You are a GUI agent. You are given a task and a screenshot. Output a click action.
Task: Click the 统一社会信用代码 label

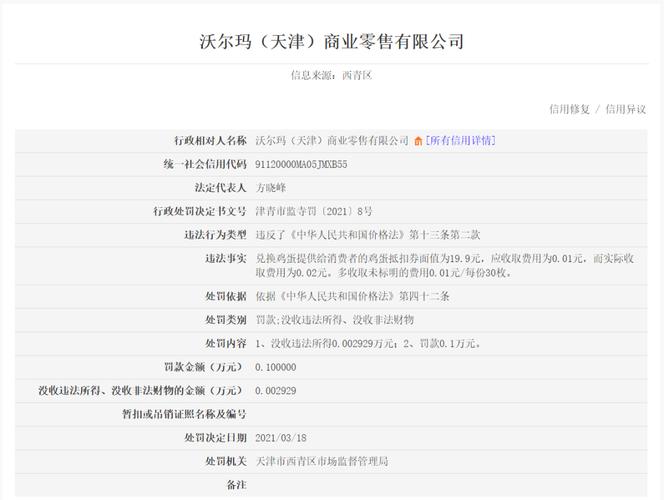coord(205,164)
